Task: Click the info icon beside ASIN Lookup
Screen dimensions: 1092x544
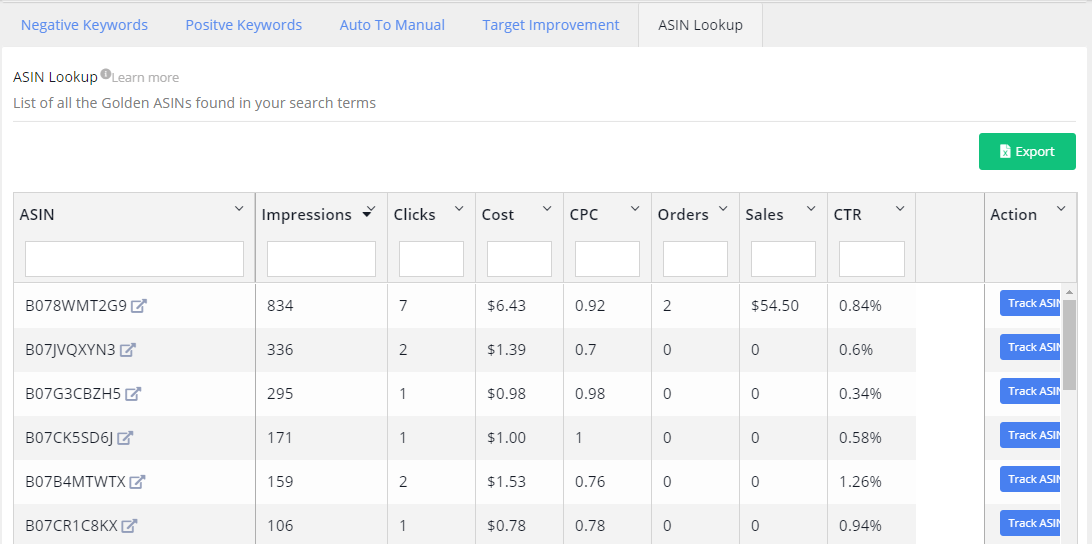Action: 105,74
